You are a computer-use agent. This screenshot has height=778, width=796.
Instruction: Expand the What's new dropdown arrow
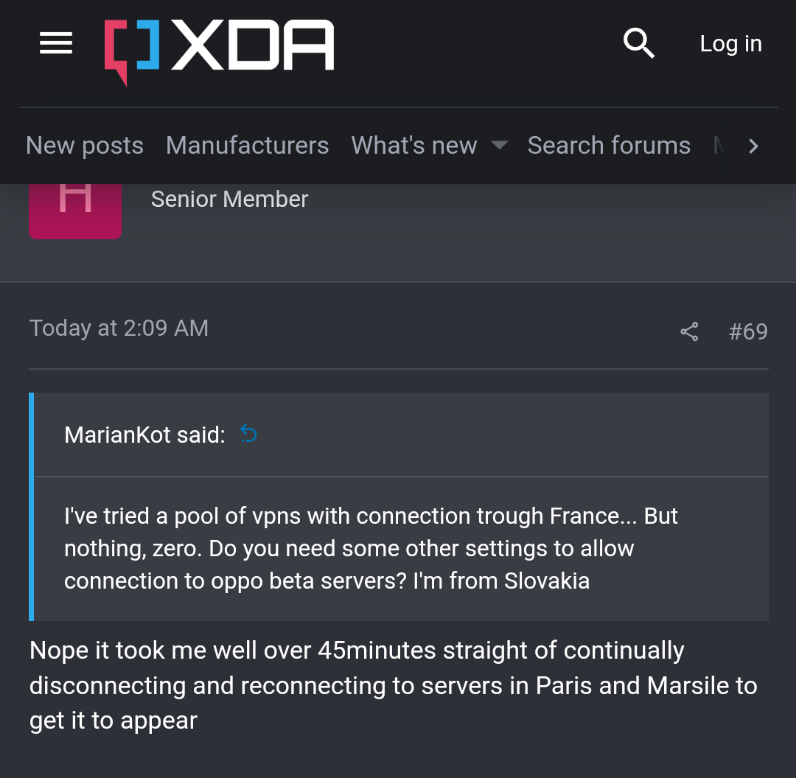[499, 146]
